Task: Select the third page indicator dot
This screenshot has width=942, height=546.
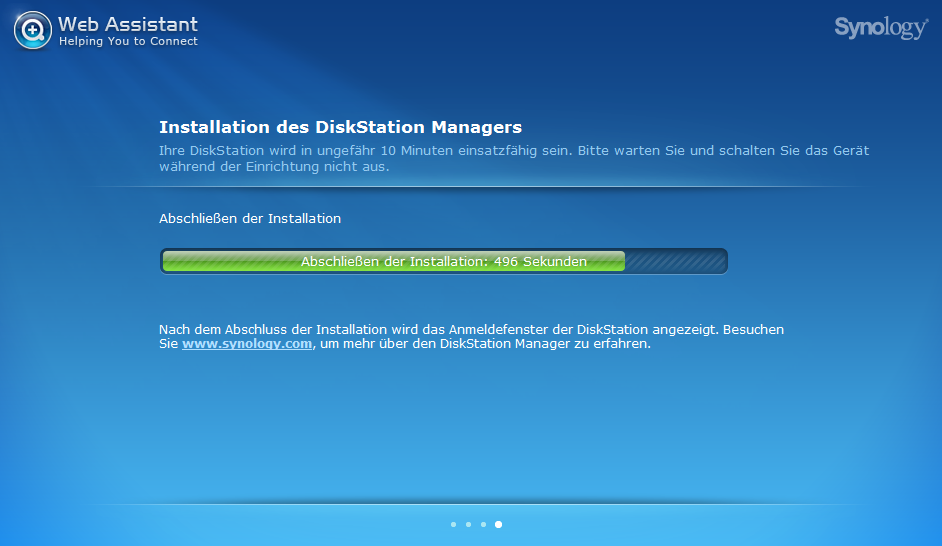Action: click(x=484, y=524)
